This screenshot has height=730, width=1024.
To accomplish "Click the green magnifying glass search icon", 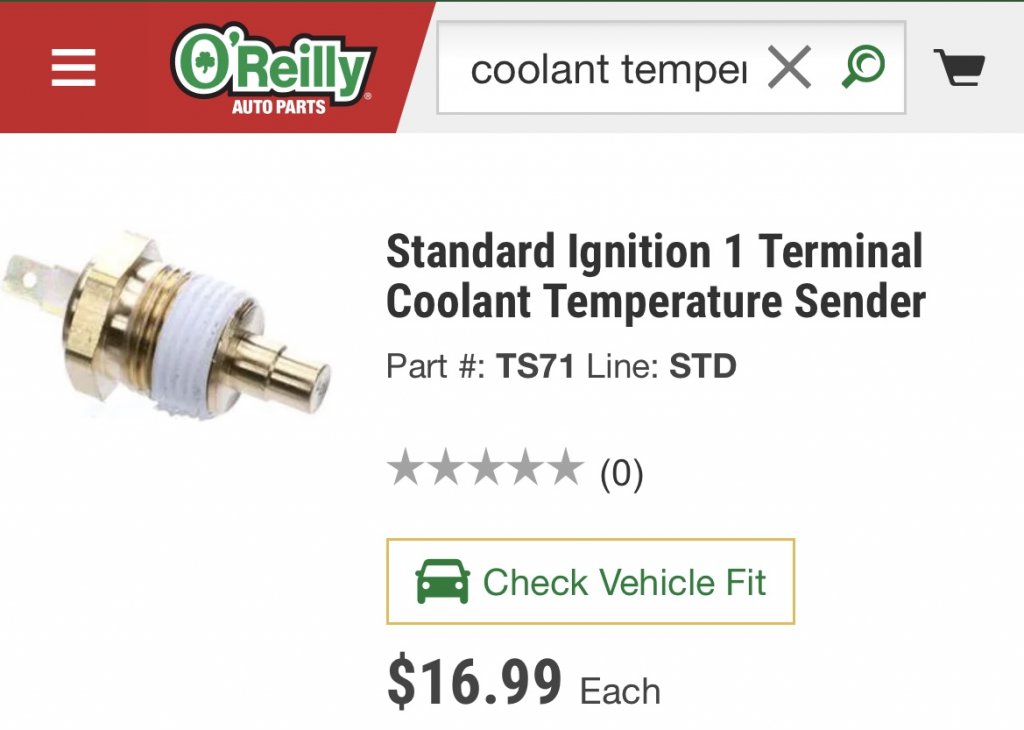I will 863,66.
